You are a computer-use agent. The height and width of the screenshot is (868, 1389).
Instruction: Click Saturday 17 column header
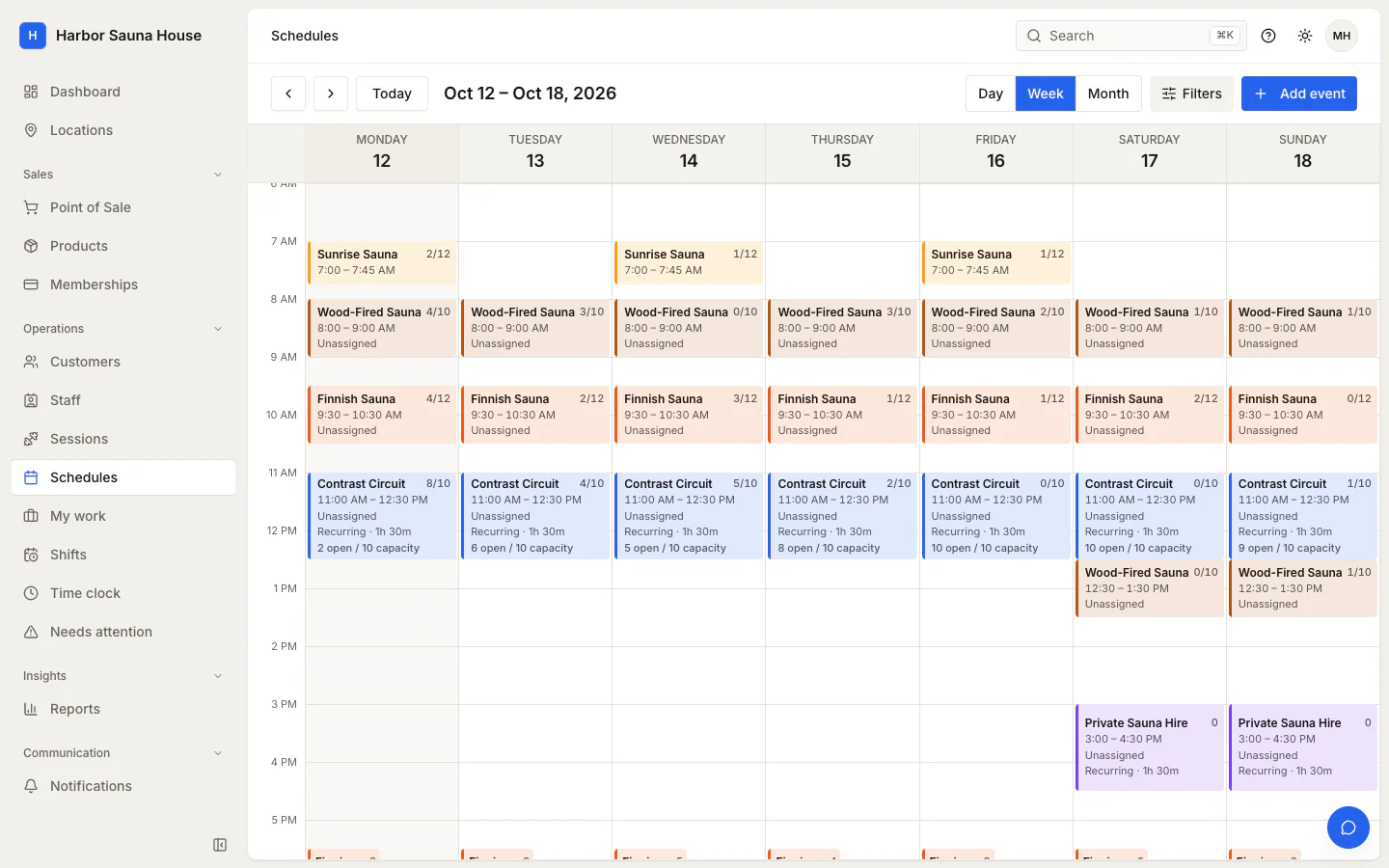[x=1149, y=152]
